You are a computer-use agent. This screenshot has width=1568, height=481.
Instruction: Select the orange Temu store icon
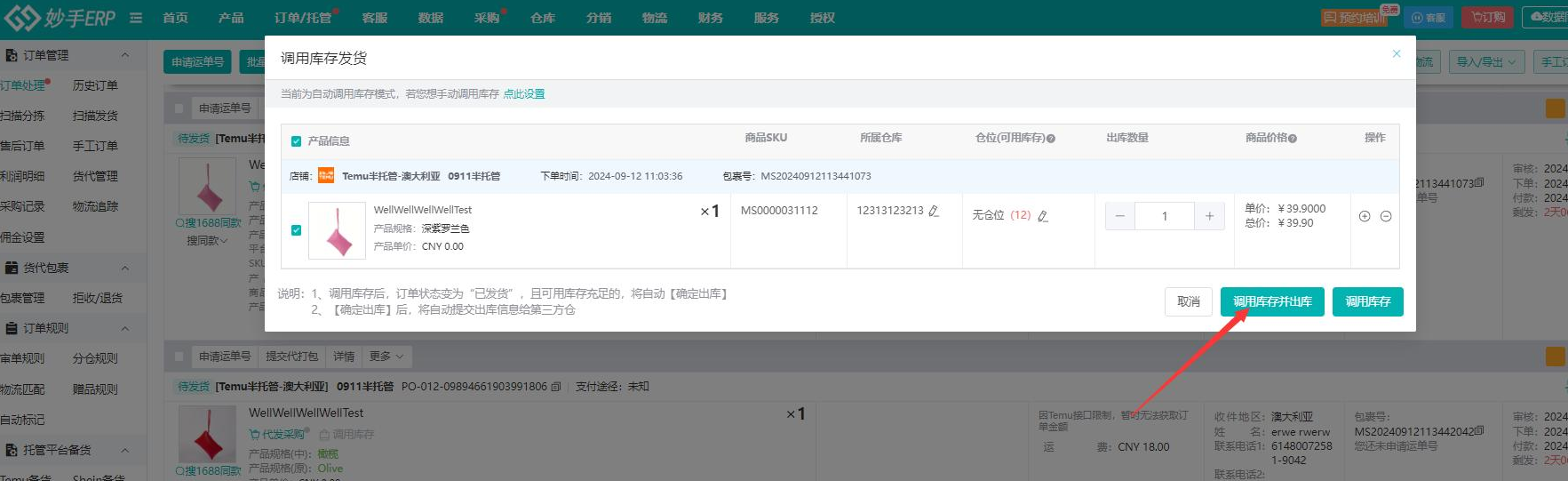tap(326, 175)
